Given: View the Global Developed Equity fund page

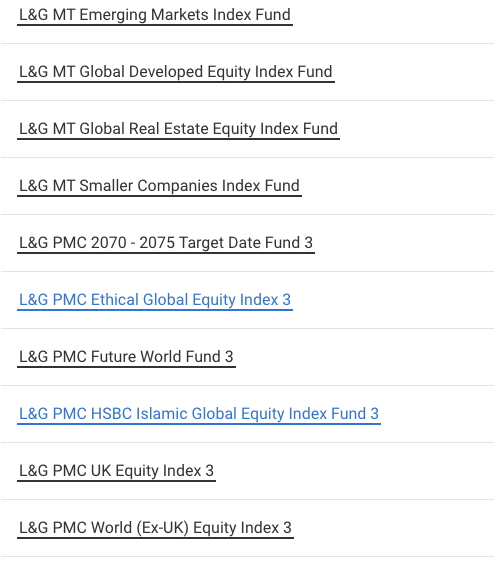Looking at the screenshot, I should click(176, 72).
